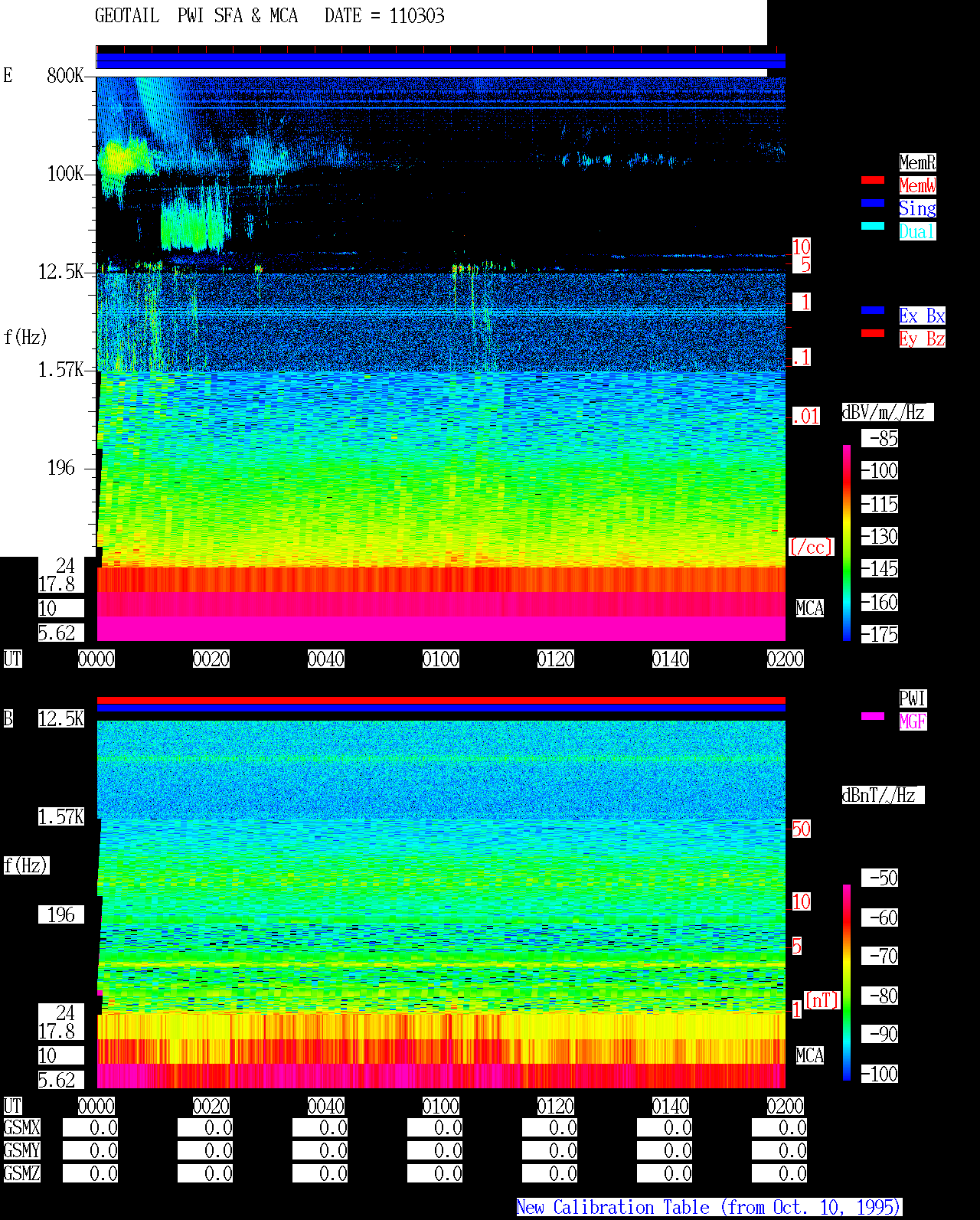Click the '-130' color scale value
Screen dimensions: 980x1220
tap(880, 536)
